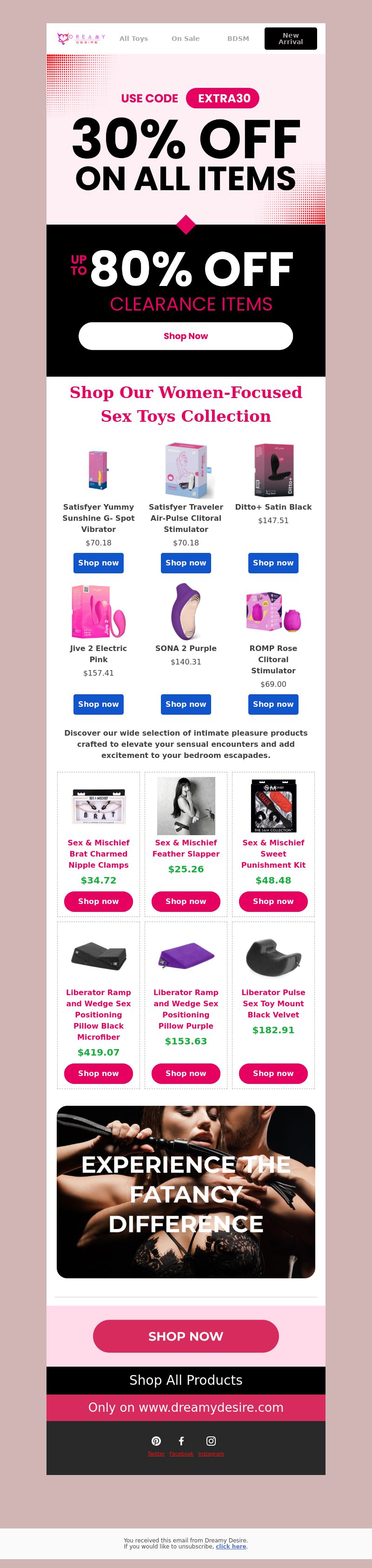Screen dimensions: 372x1568
Task: Shop now for SONA 2 Purple
Action: [x=186, y=704]
